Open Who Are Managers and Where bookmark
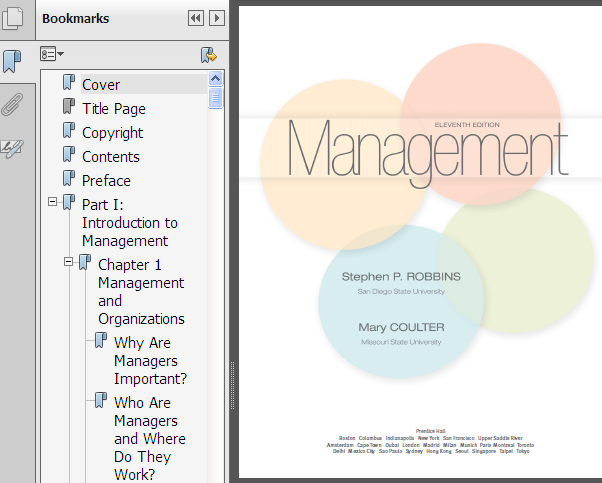The image size is (602, 483). pyautogui.click(x=150, y=438)
